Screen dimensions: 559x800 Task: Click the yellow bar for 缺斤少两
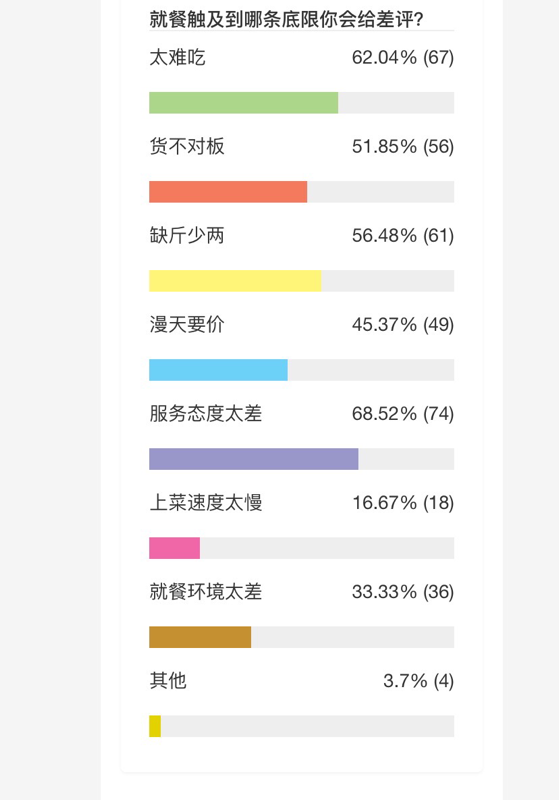[x=235, y=281]
